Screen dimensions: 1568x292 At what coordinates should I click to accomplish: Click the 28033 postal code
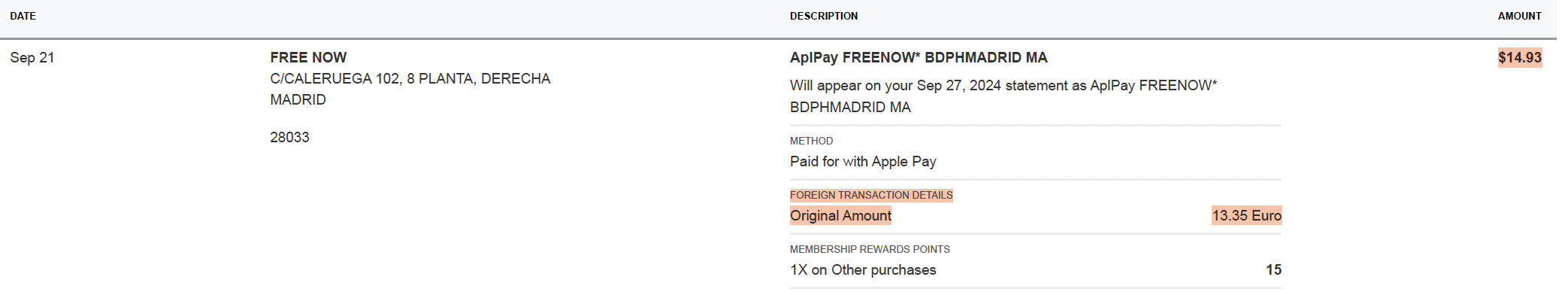[289, 138]
